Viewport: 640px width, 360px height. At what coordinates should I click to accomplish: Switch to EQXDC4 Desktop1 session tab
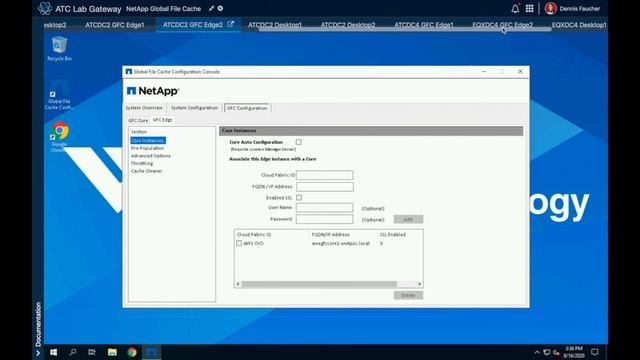pos(579,25)
